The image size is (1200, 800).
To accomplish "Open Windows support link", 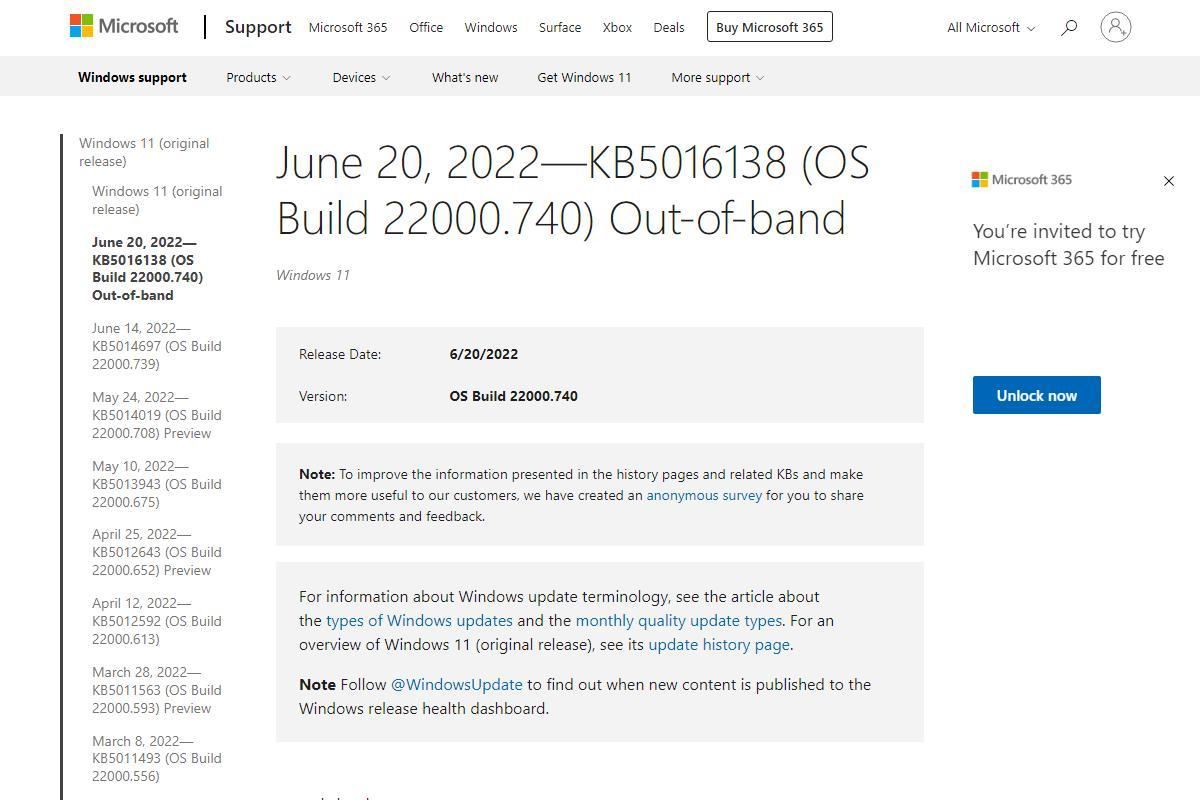I will (x=132, y=77).
